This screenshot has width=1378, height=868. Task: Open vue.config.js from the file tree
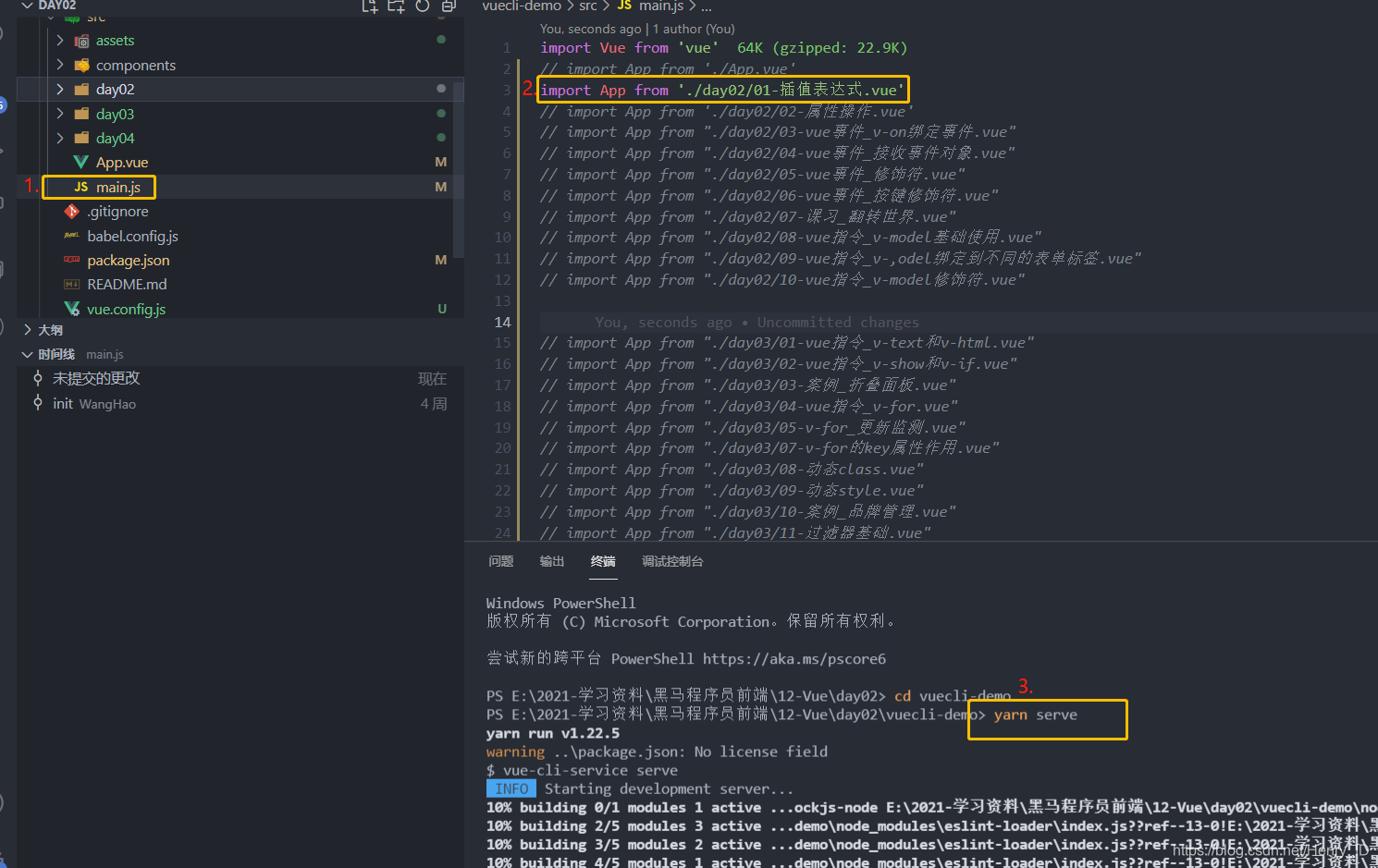coord(127,310)
